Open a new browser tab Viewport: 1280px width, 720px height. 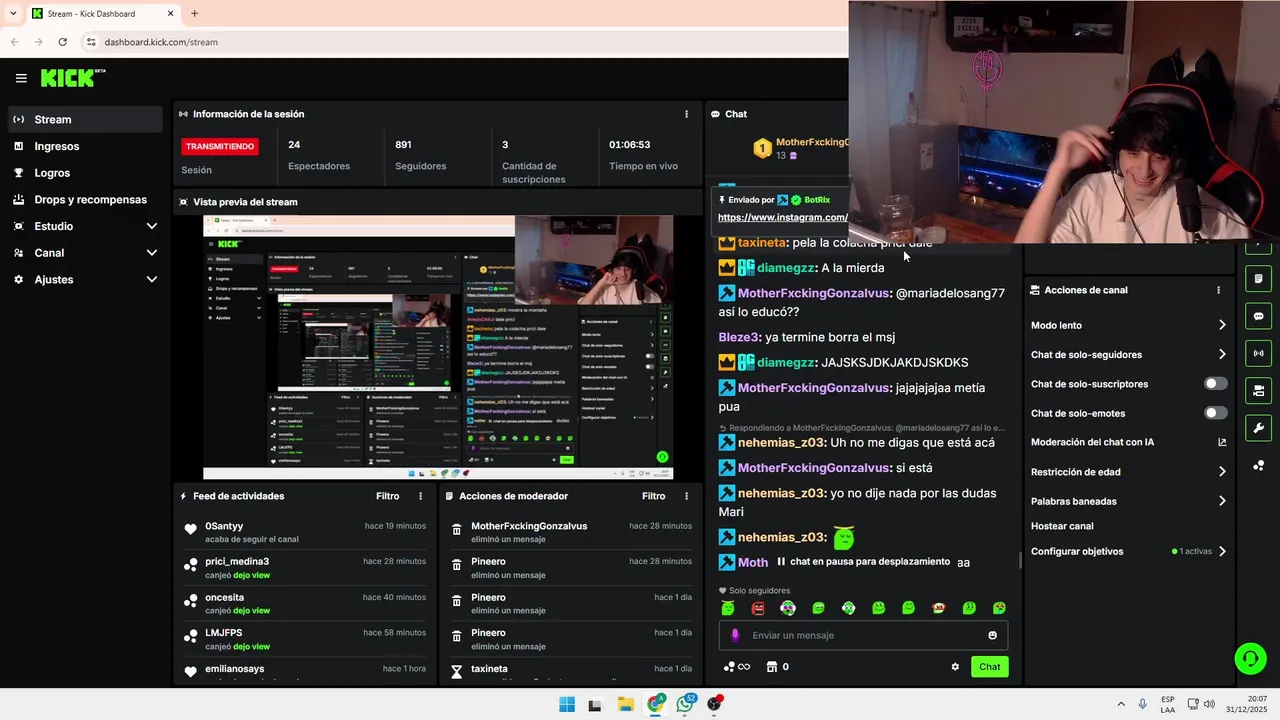[194, 14]
